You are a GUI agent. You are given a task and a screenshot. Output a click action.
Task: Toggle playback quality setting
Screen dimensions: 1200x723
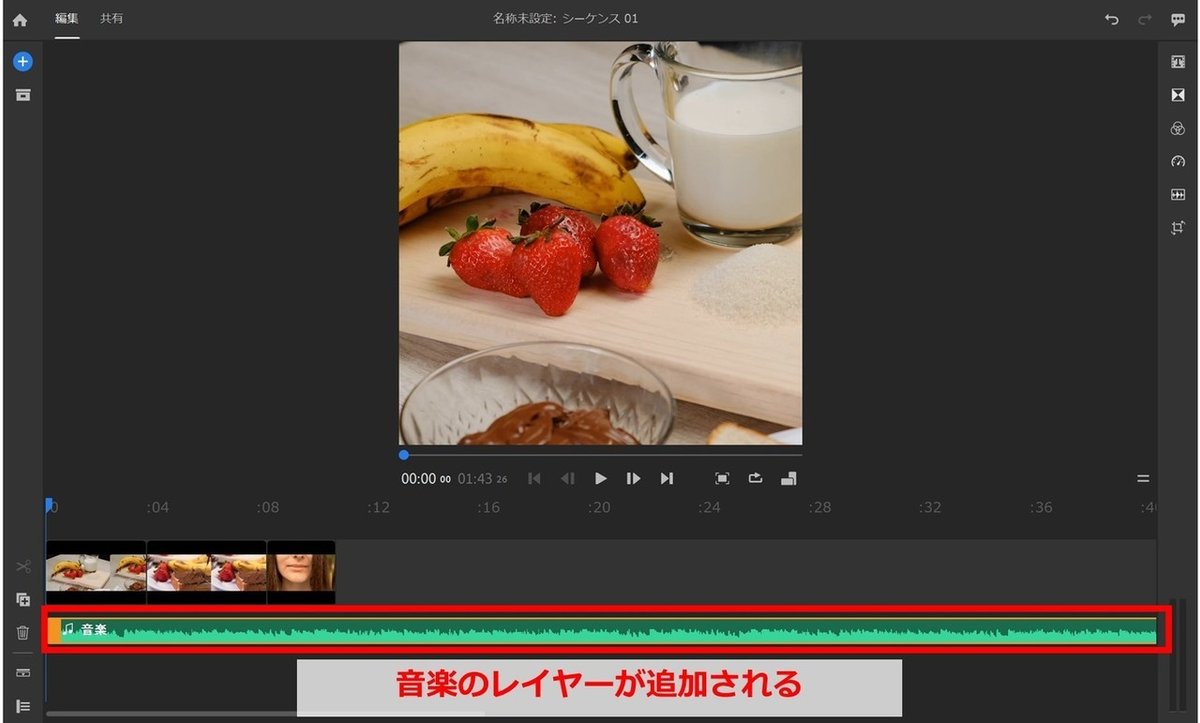point(789,478)
